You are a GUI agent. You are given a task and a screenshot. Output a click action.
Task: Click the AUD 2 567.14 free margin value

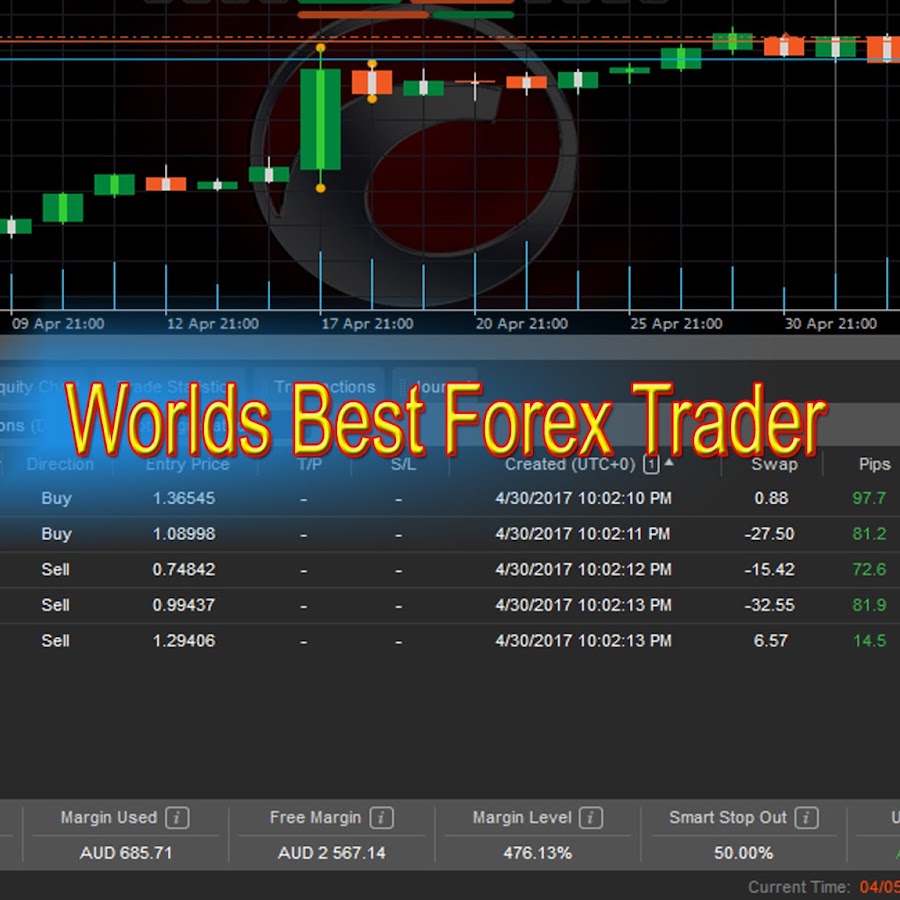[331, 853]
